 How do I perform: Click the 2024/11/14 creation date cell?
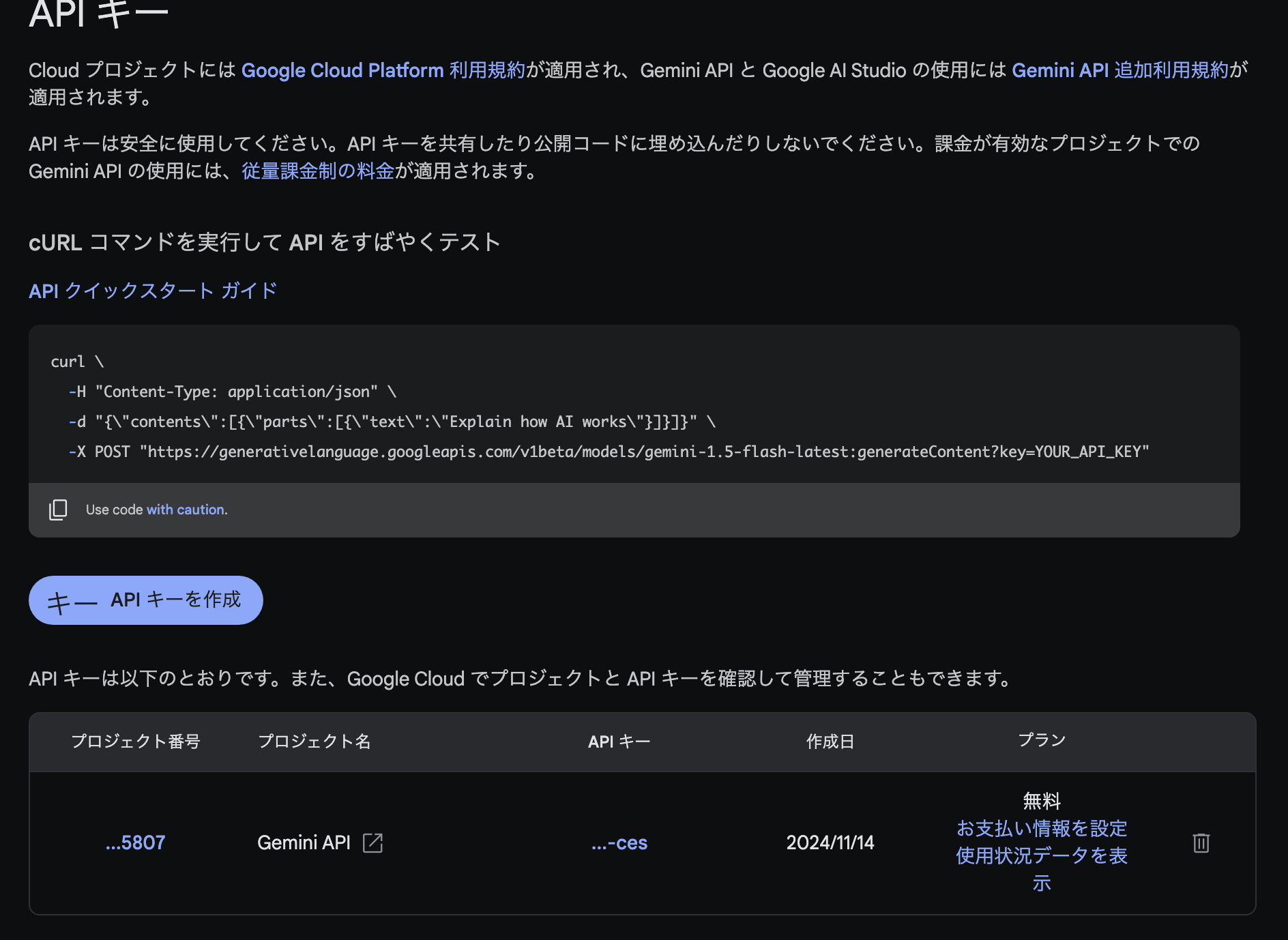[x=830, y=843]
